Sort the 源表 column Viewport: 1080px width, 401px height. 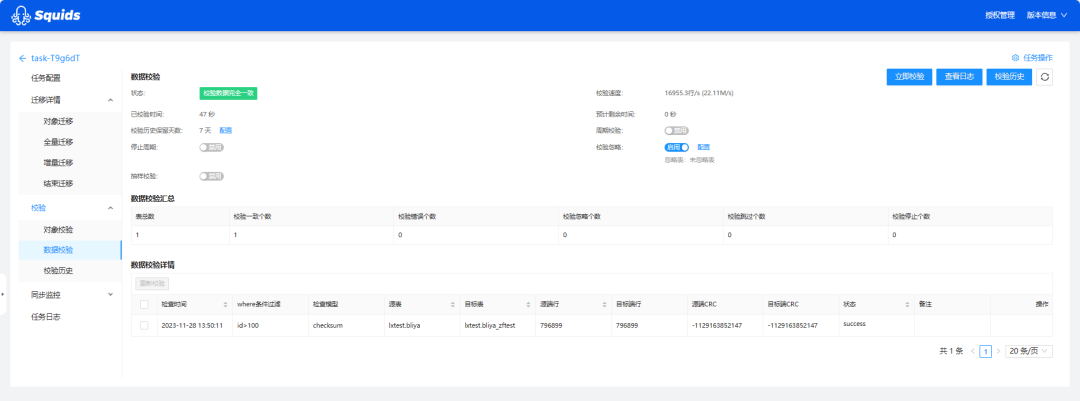[453, 305]
